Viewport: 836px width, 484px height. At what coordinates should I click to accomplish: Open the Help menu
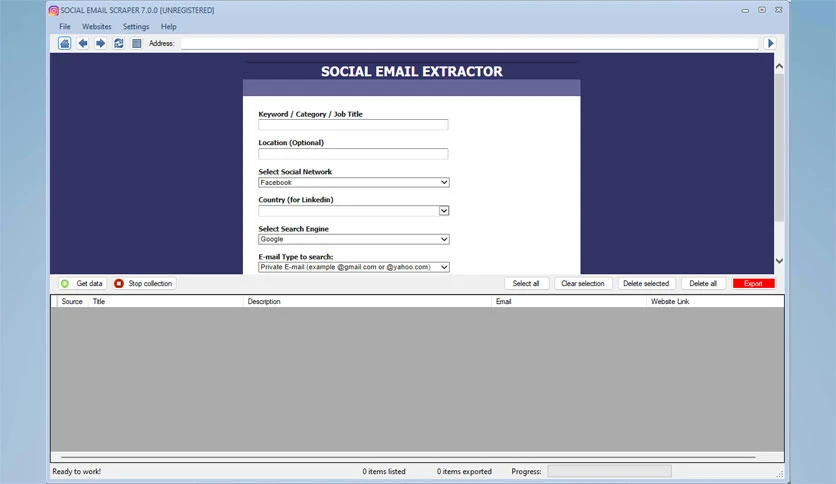[x=168, y=27]
